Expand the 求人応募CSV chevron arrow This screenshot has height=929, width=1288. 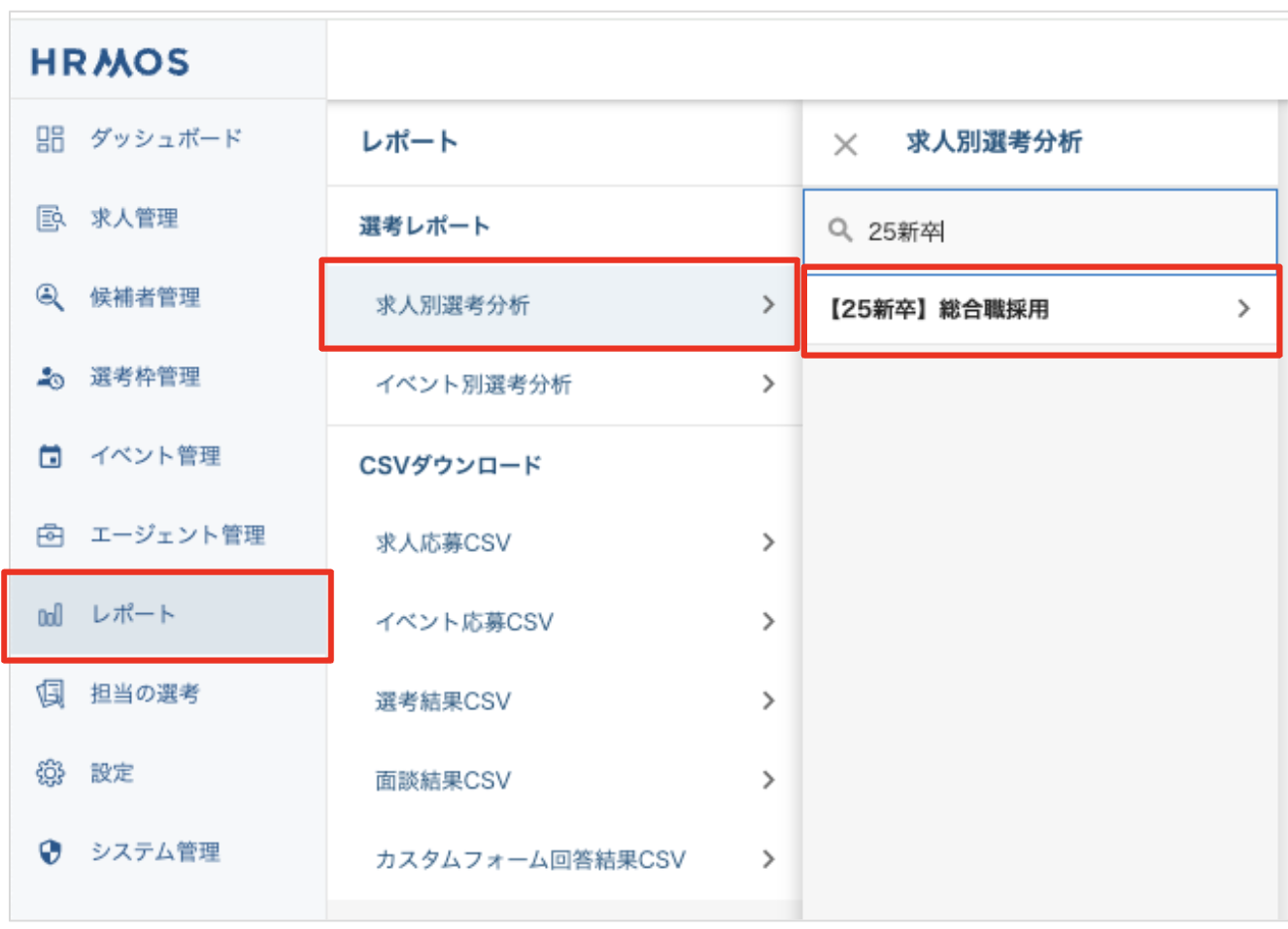pyautogui.click(x=768, y=542)
